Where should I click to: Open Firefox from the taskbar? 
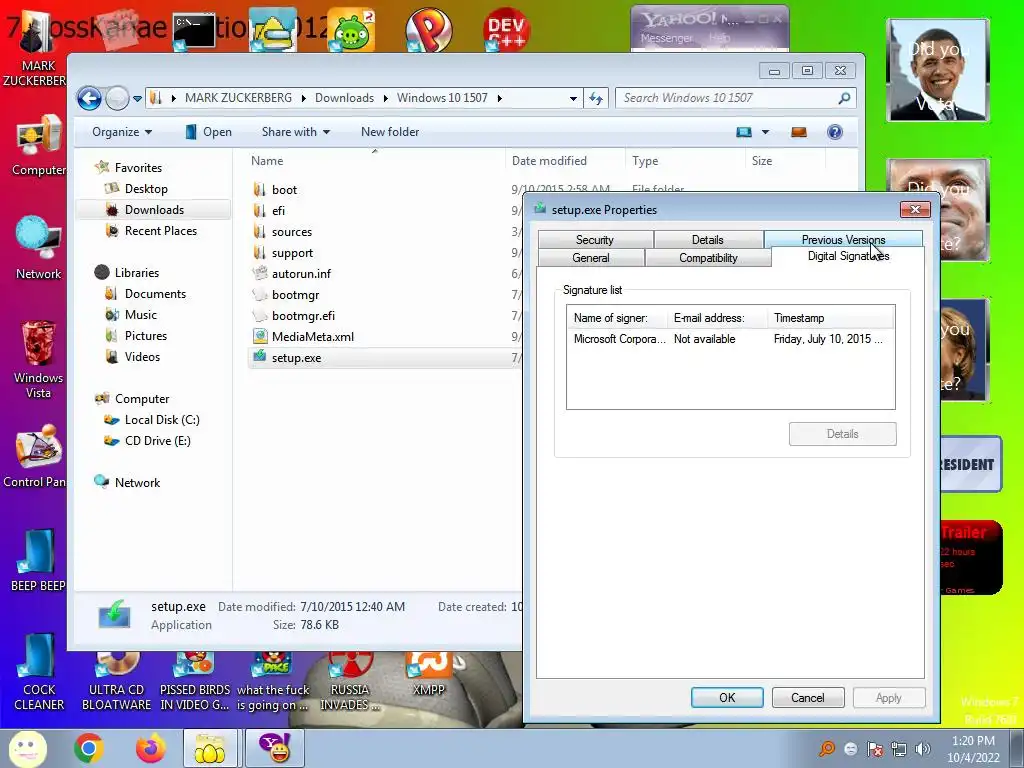tap(150, 748)
